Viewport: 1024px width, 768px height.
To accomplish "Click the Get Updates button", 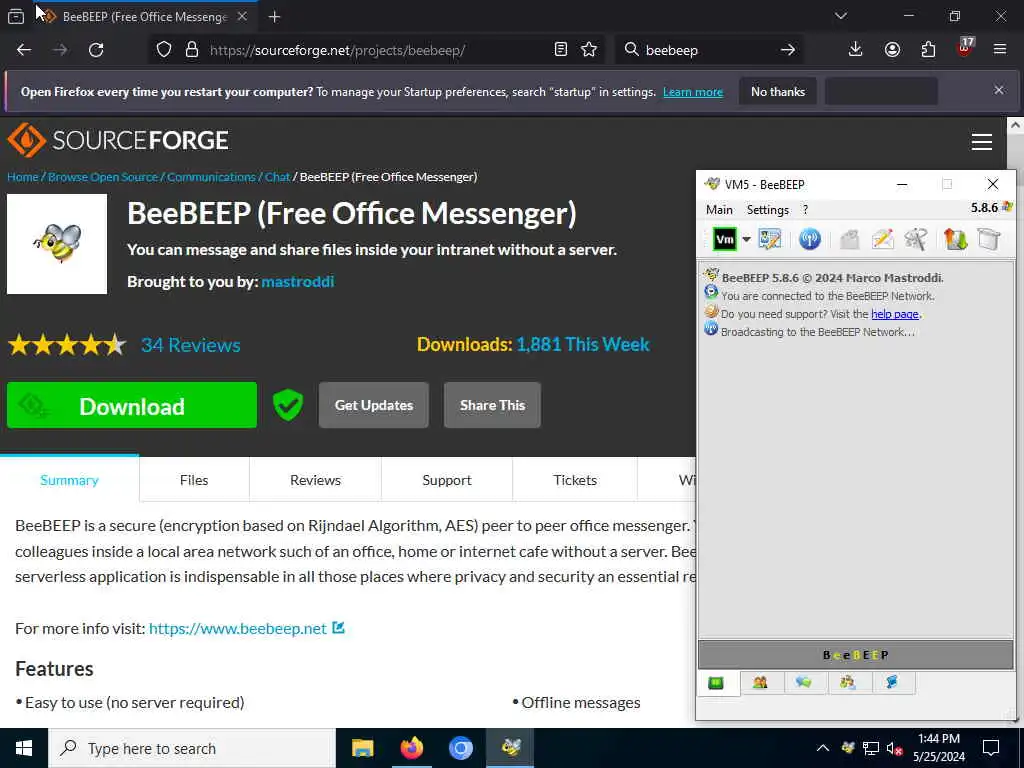I will coord(374,405).
